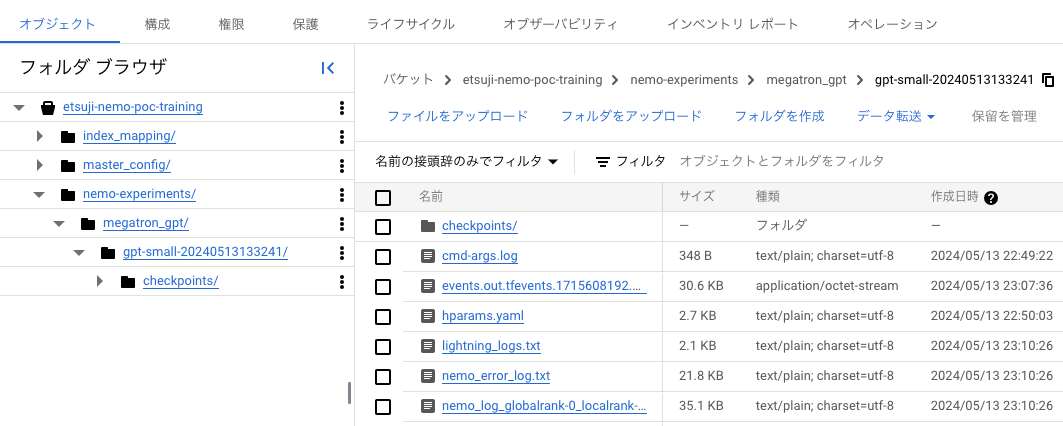1063x426 pixels.
Task: Click the file icon of events.out.tfevents file
Action: pyautogui.click(x=428, y=286)
